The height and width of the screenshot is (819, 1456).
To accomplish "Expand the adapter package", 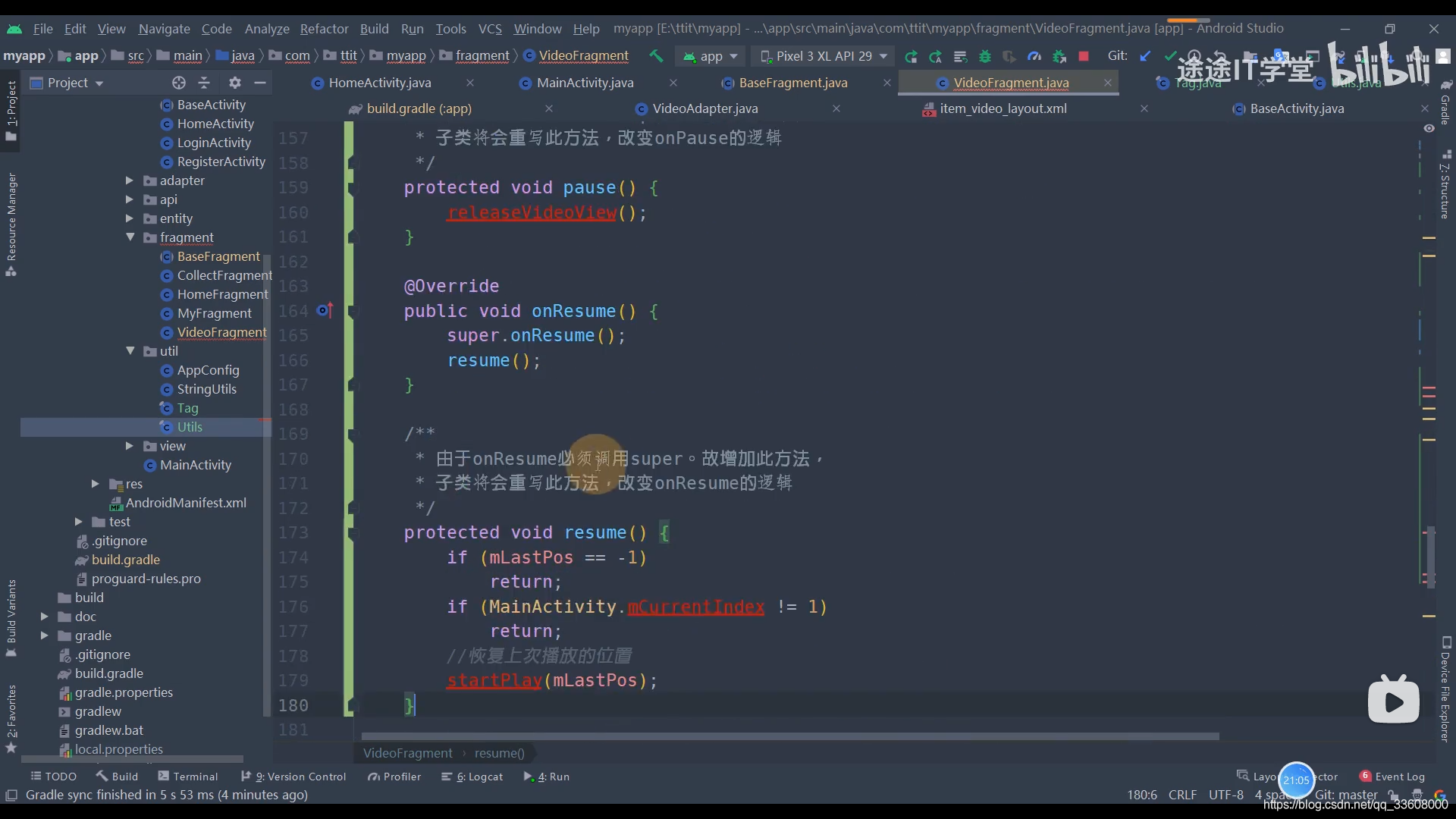I will 129,180.
